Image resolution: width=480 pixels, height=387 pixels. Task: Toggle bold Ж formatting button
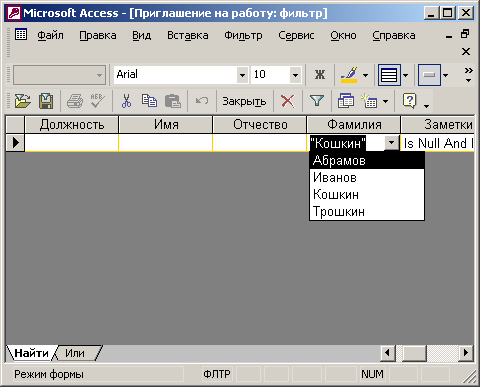(x=320, y=75)
